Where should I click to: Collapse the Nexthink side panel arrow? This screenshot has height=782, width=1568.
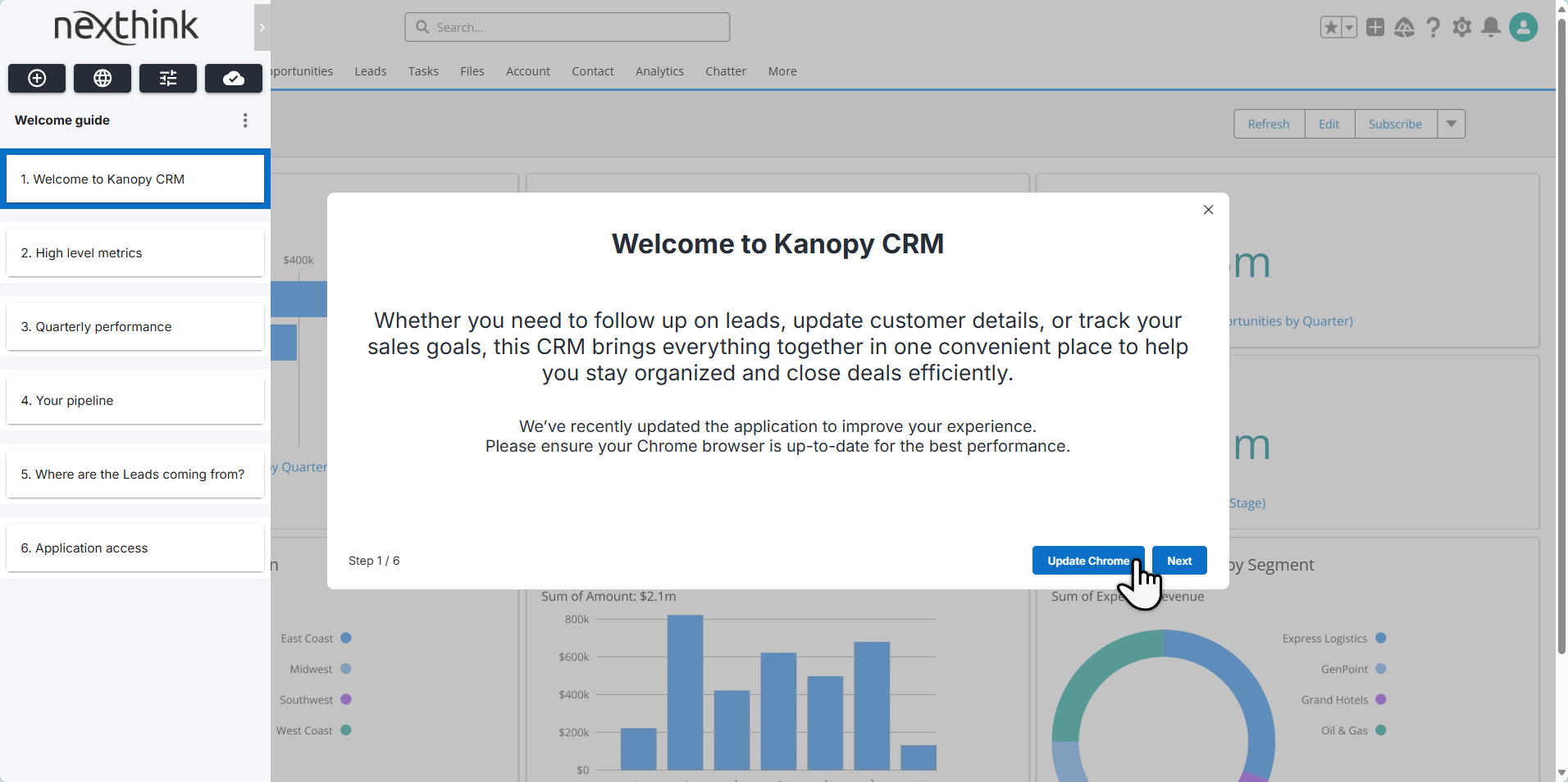tap(262, 27)
